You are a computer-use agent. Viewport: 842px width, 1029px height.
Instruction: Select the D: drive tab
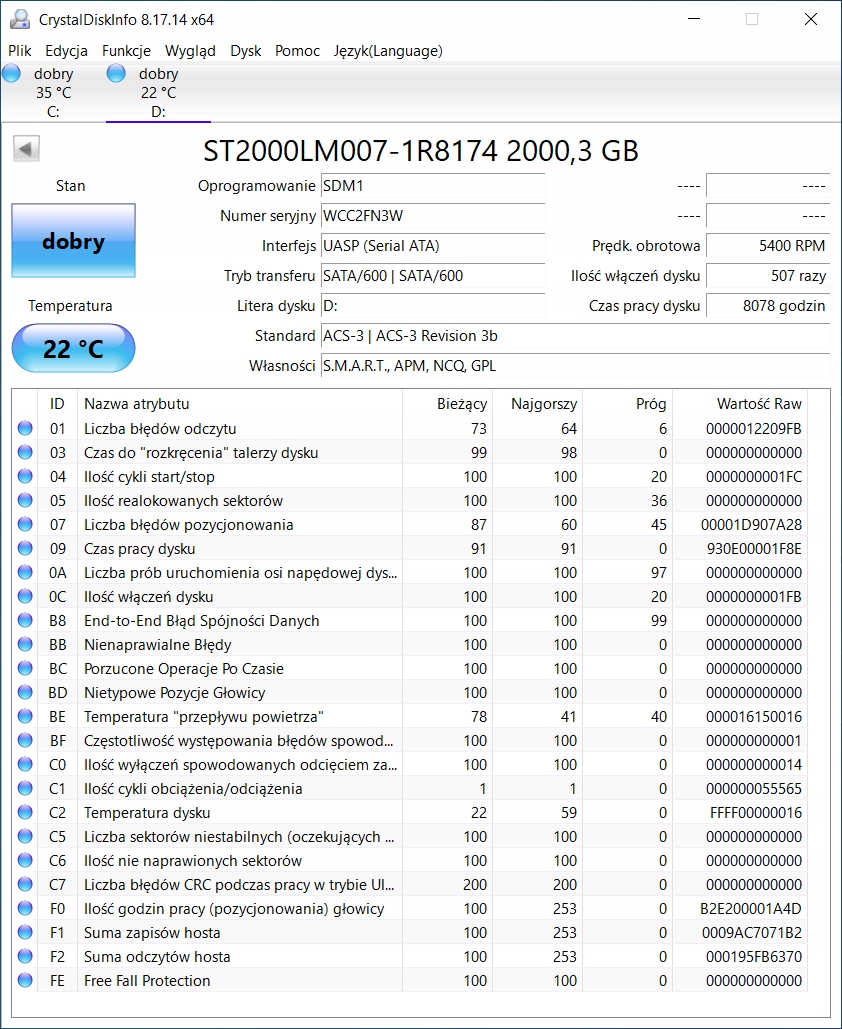tap(157, 93)
